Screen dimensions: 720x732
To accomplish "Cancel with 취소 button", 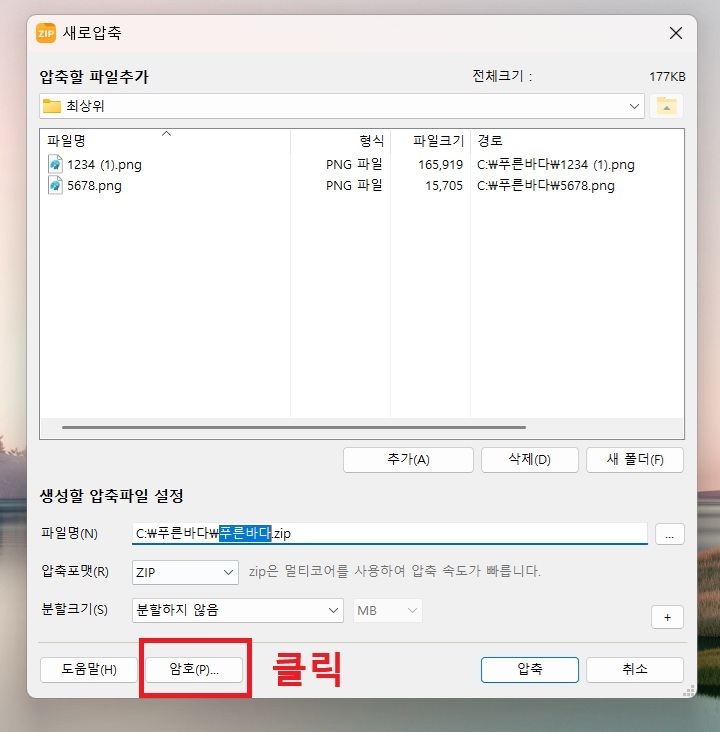I will [635, 670].
